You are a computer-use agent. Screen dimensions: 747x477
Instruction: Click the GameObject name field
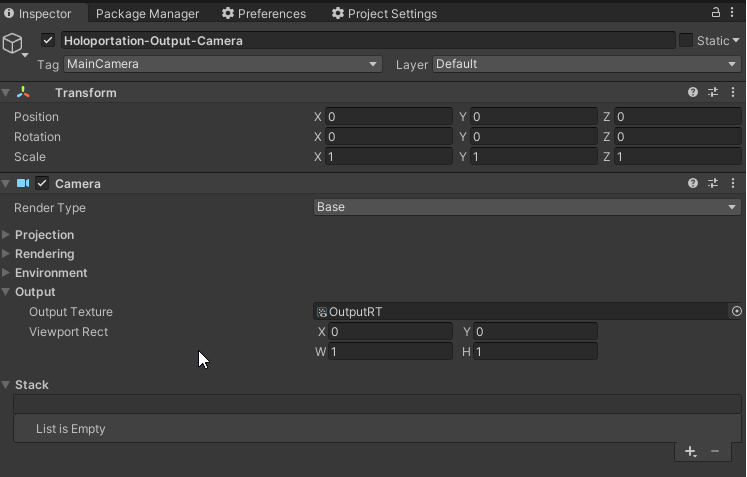pos(368,41)
